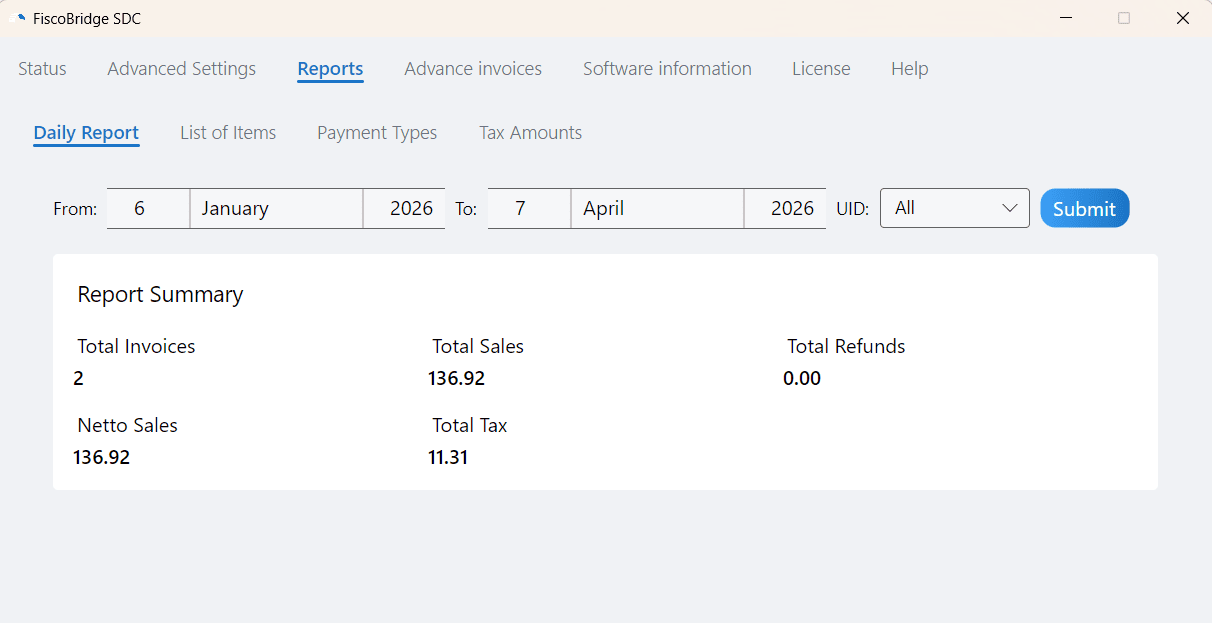View the Tax Amounts sub-tab
The width and height of the screenshot is (1212, 623).
(x=530, y=133)
